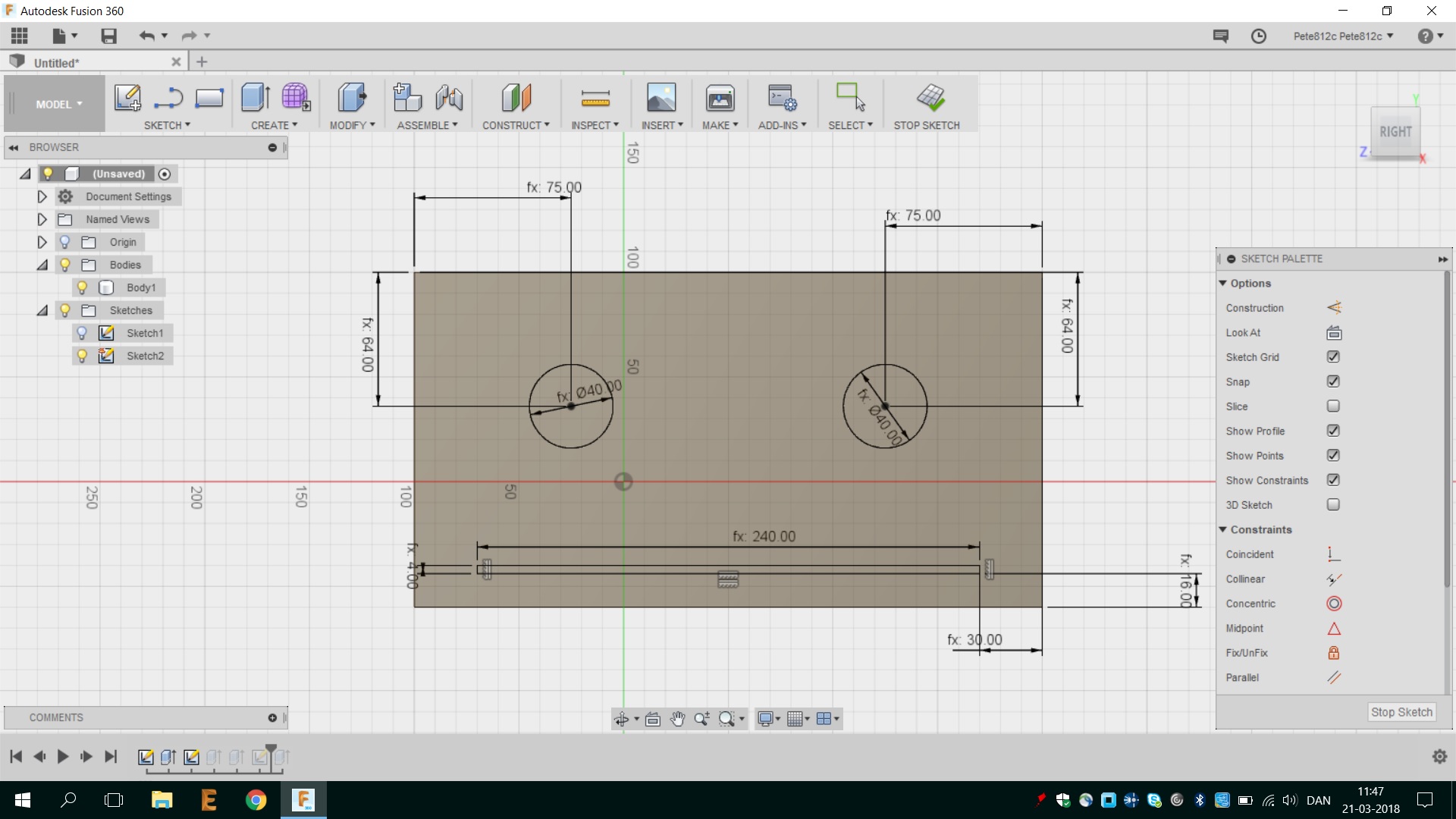This screenshot has width=1456, height=819.
Task: Toggle the Show Constraints checkbox
Action: tap(1333, 480)
